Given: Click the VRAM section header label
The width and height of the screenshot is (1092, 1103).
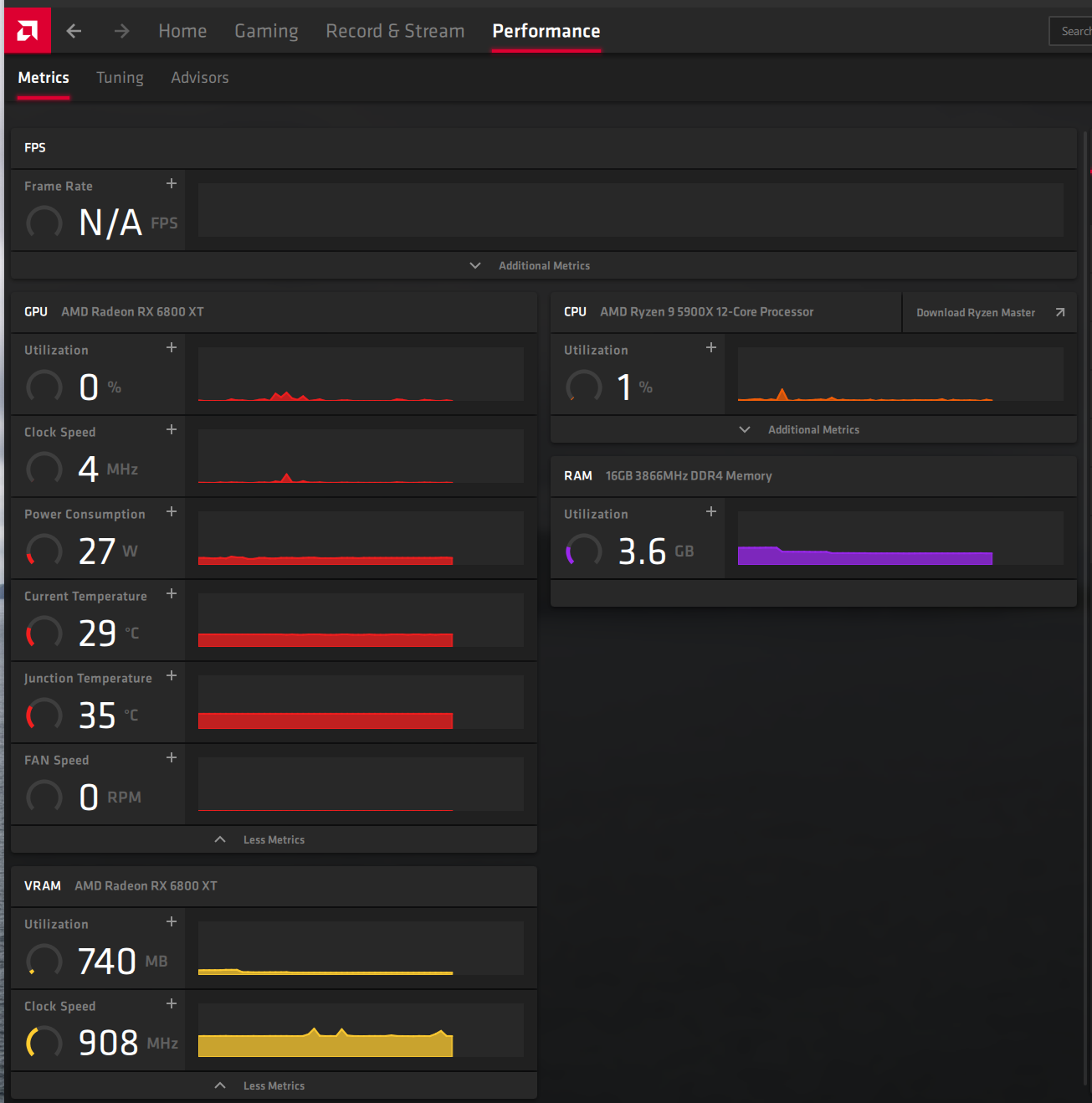Looking at the screenshot, I should click(x=43, y=886).
